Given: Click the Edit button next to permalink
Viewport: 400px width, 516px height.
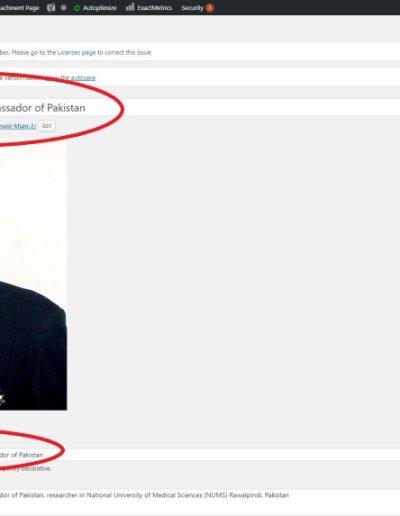Looking at the screenshot, I should [x=47, y=126].
